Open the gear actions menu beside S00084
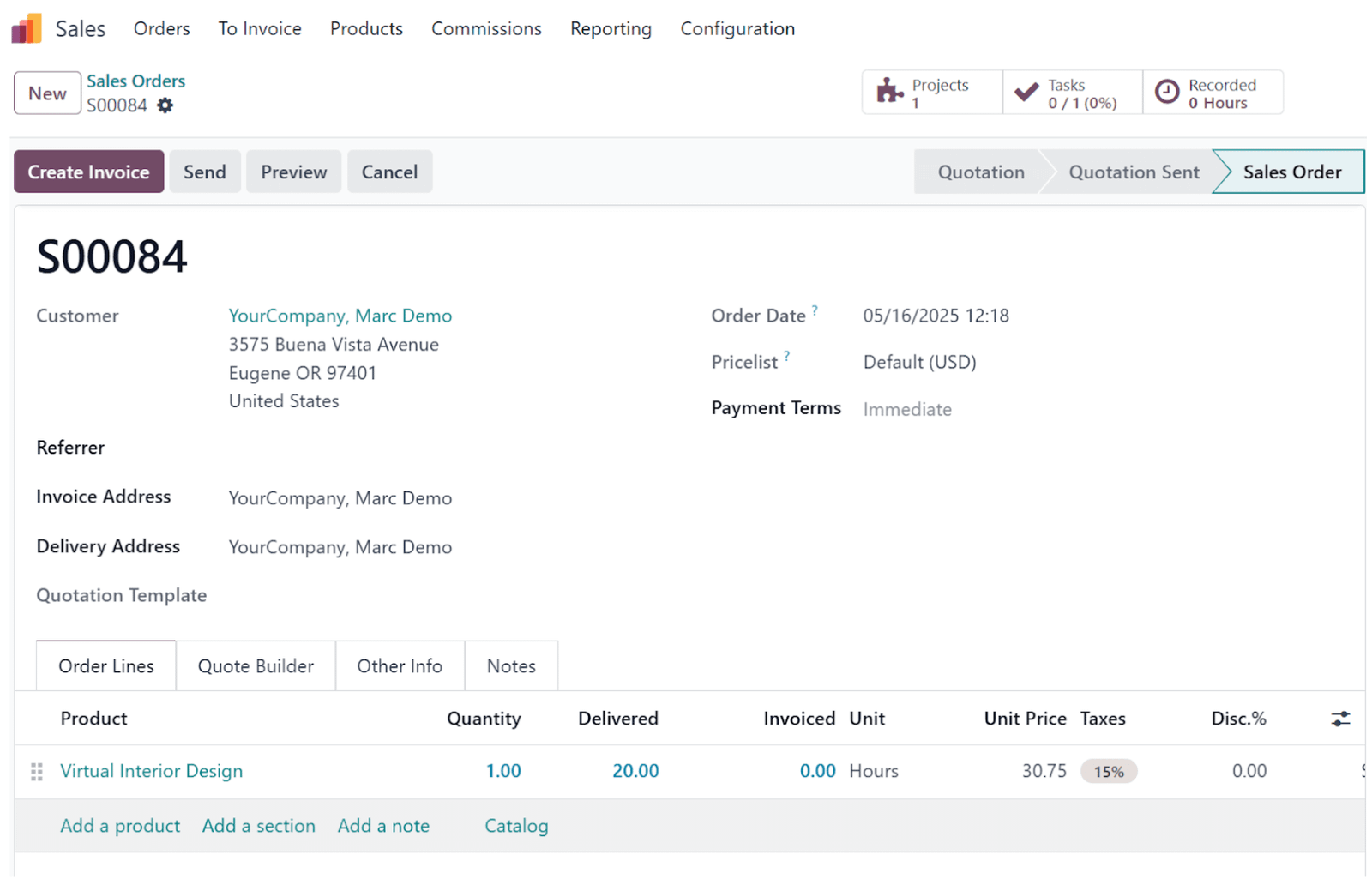The image size is (1372, 885). coord(165,105)
